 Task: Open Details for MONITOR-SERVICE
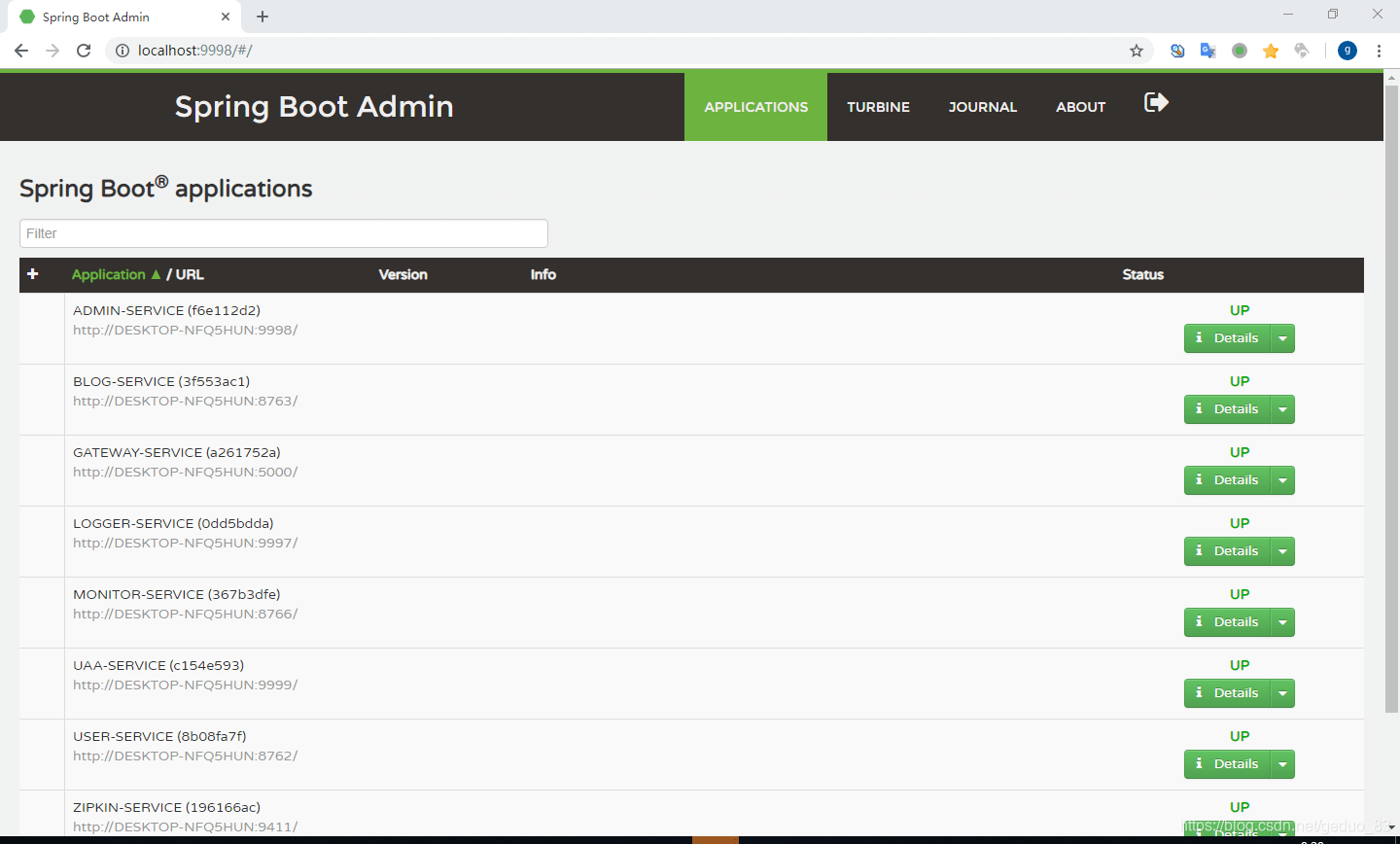pyautogui.click(x=1227, y=622)
